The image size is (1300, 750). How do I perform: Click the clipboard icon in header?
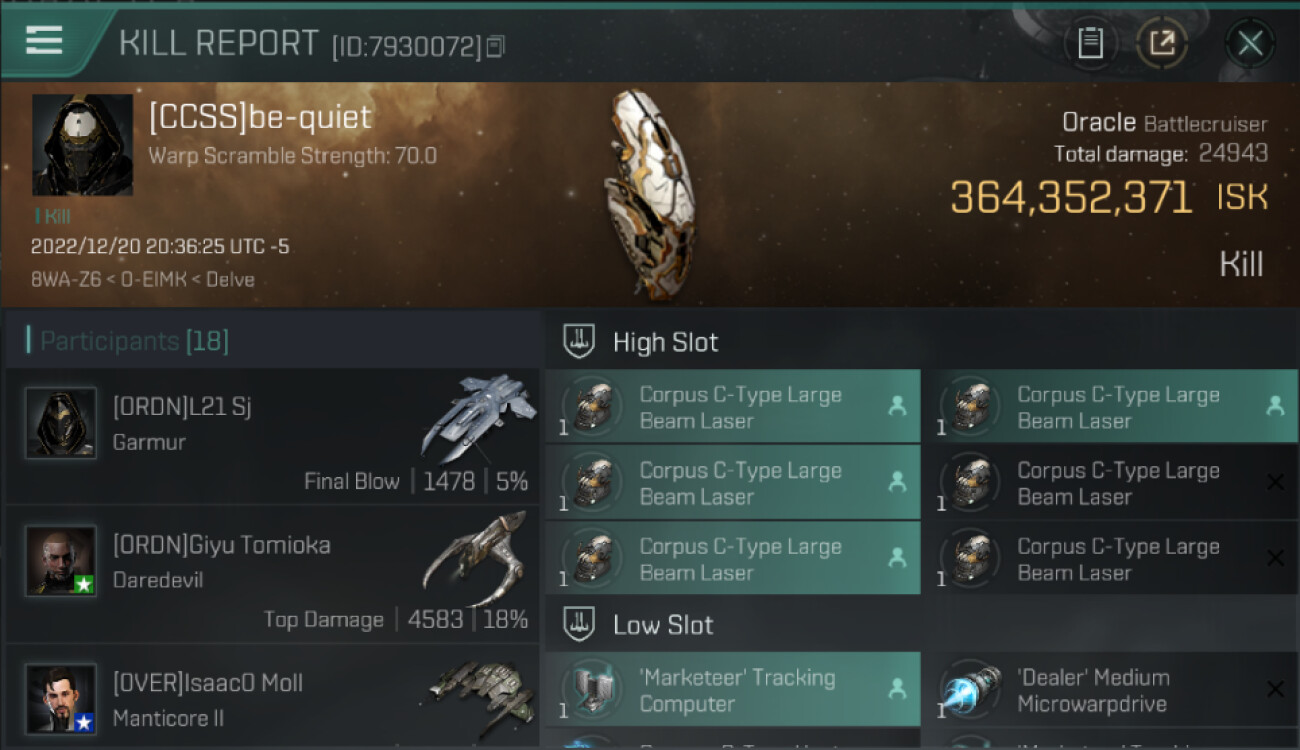pyautogui.click(x=1090, y=43)
